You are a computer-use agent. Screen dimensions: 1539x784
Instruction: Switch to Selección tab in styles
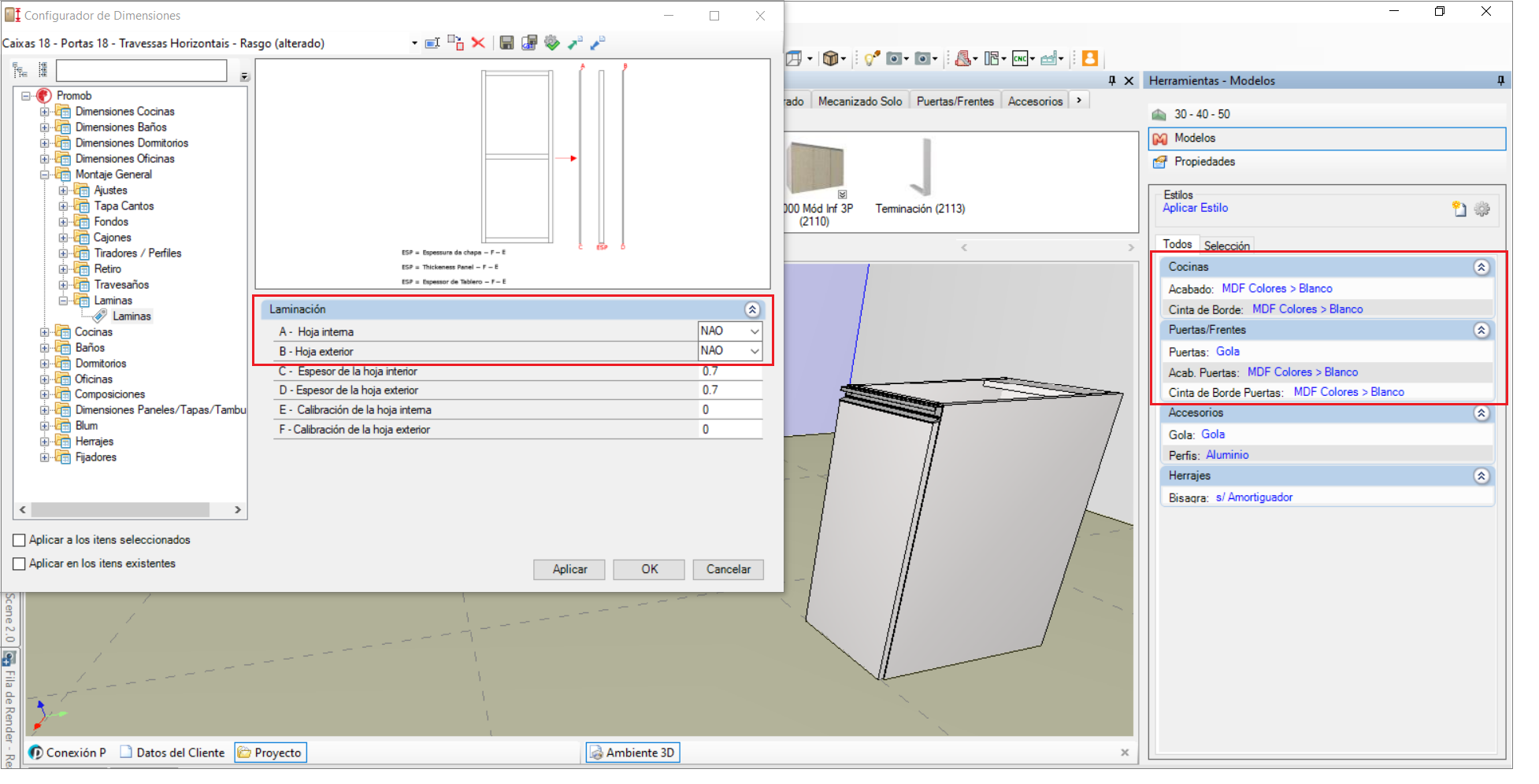coord(1226,246)
